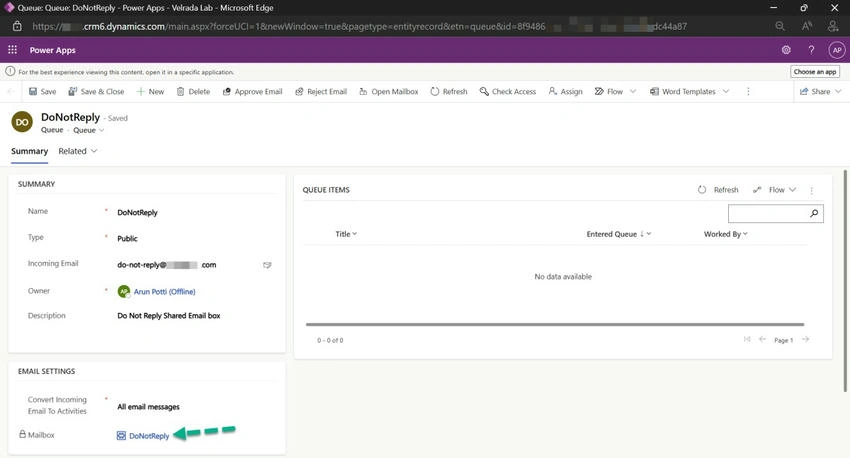Refresh the queue record from command bar
This screenshot has height=458, width=850.
449,92
